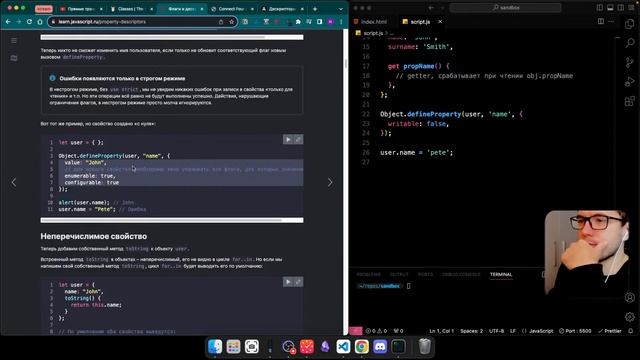This screenshot has width=640, height=360.
Task: Go to previous article arrow
Action: click(14, 182)
